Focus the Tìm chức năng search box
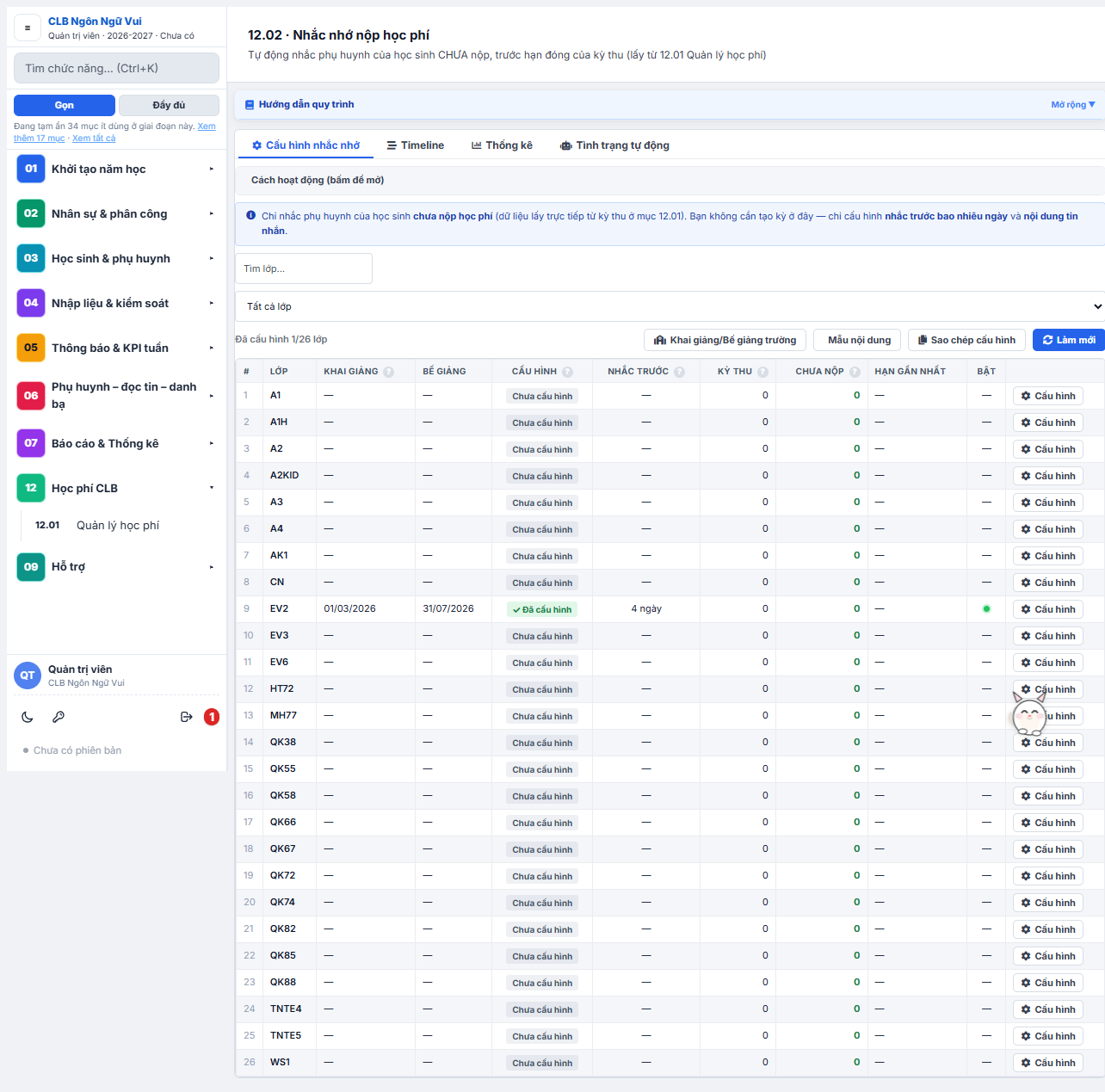1105x1092 pixels. (x=116, y=68)
